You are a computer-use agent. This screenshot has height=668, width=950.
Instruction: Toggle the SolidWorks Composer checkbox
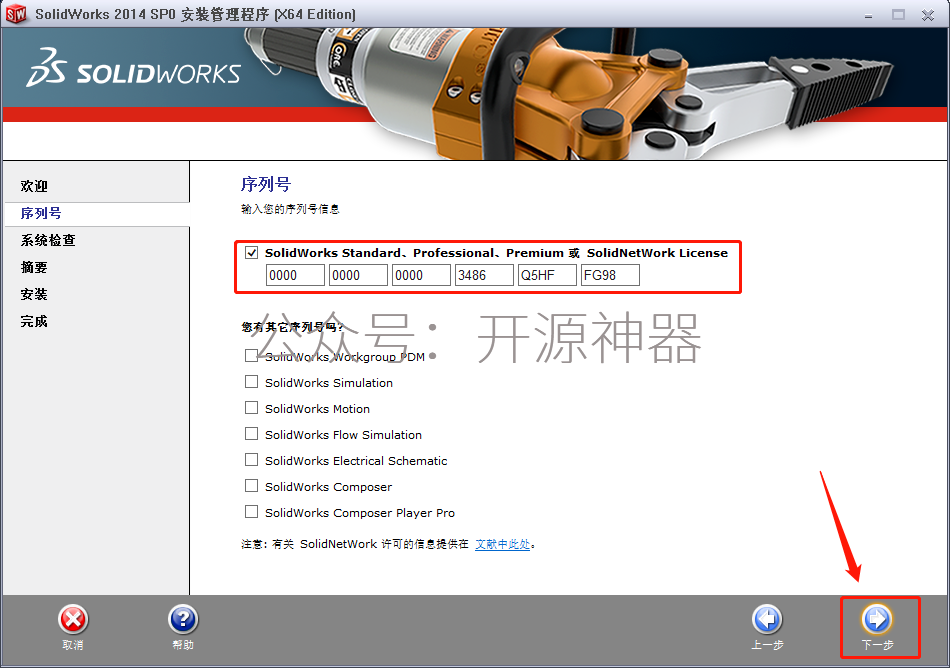[251, 486]
